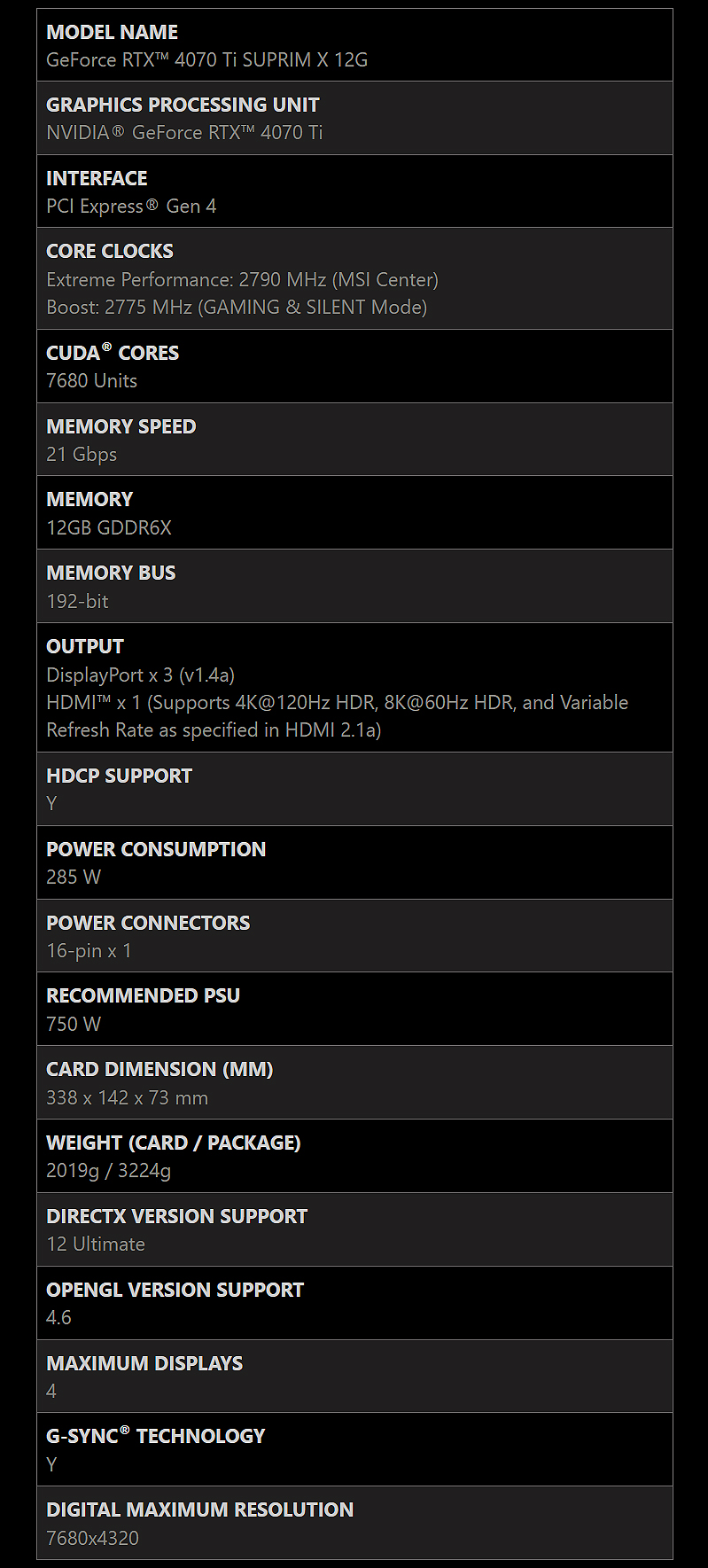Click the CUDA CORES heading

tap(113, 352)
